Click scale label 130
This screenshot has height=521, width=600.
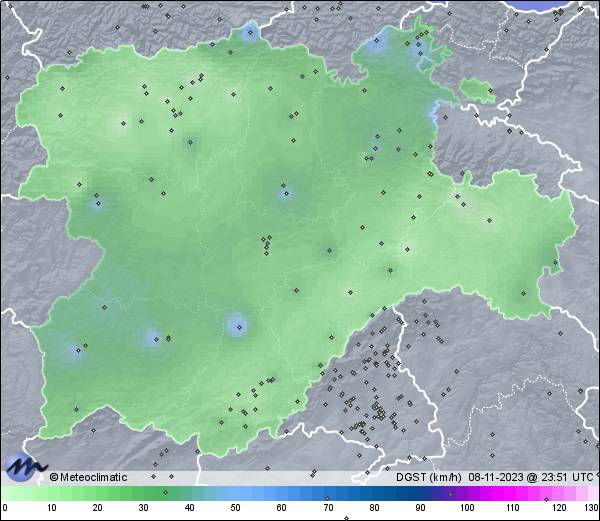click(x=592, y=508)
